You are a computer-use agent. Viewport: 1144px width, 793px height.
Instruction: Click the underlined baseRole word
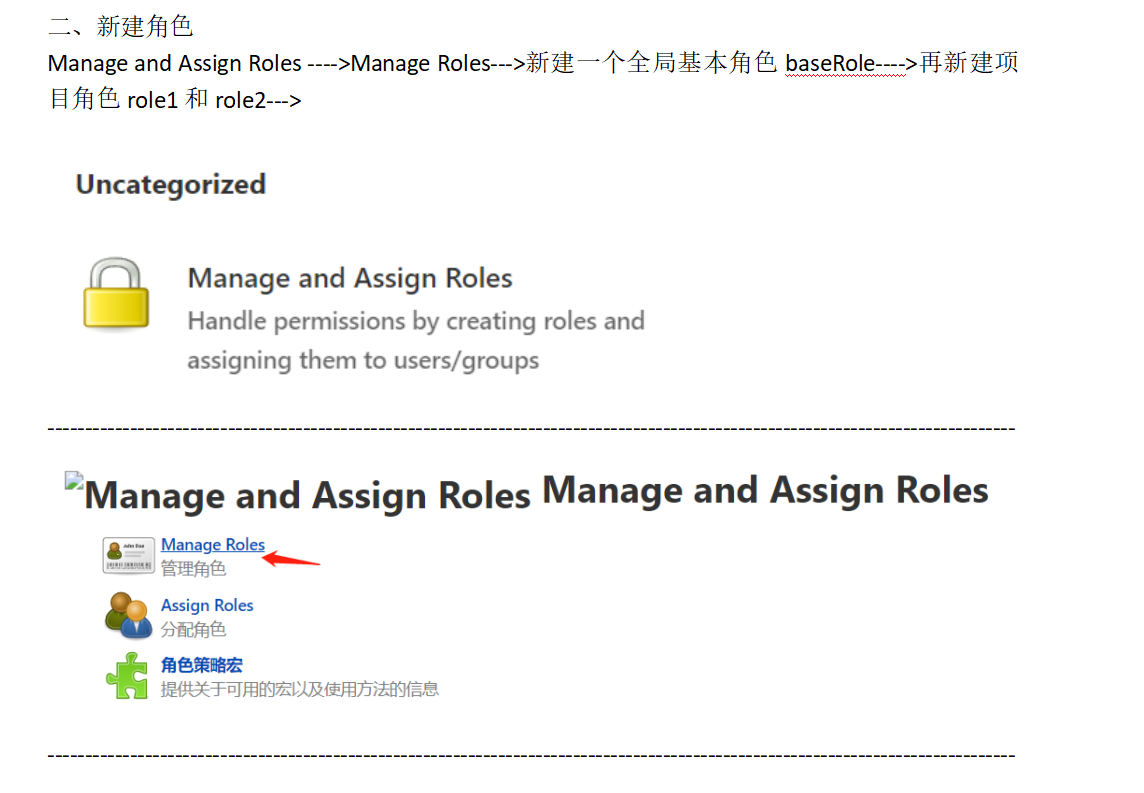(829, 64)
